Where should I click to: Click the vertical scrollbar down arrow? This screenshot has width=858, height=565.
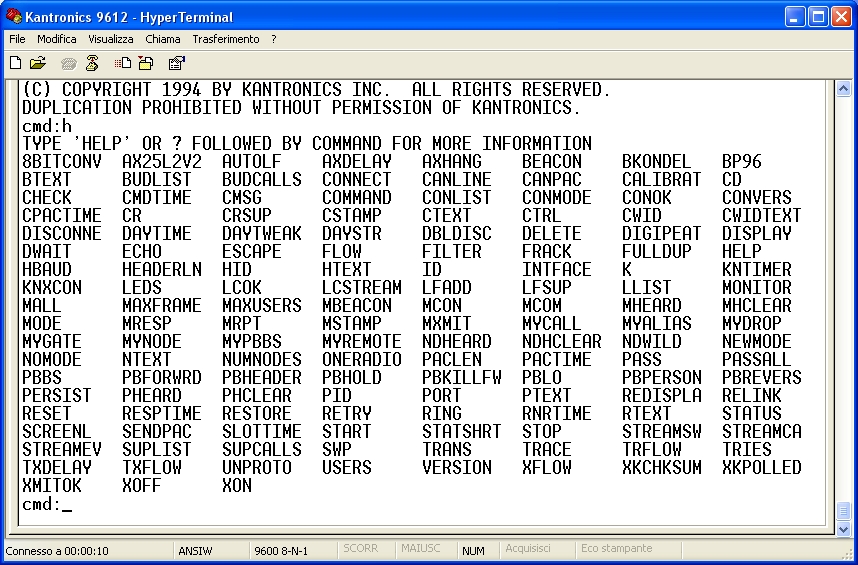pyautogui.click(x=843, y=528)
